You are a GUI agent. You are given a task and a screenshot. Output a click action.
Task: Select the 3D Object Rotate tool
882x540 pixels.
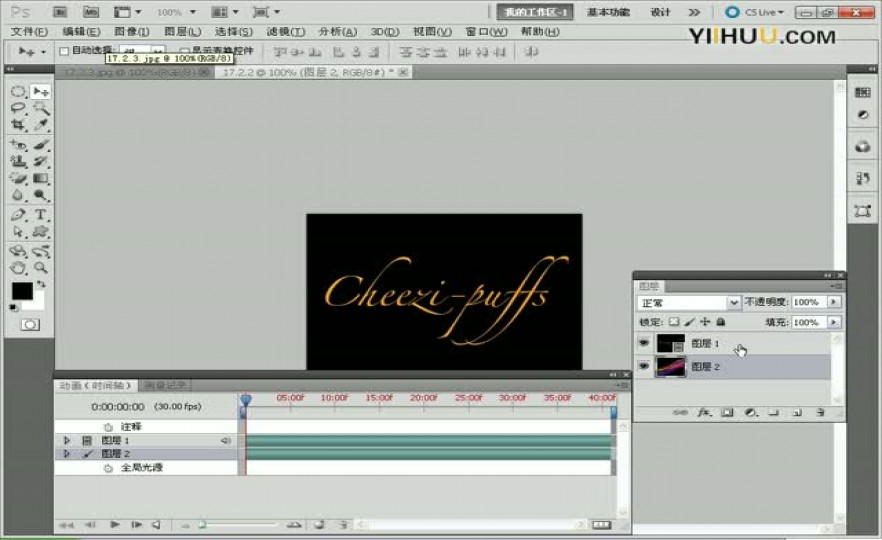(x=18, y=251)
